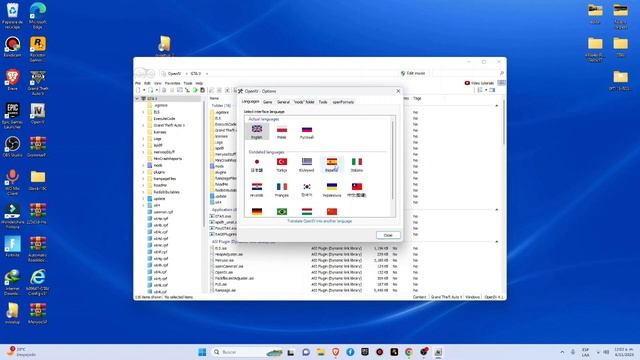Collapse the Folders group in file list
The width and height of the screenshot is (640, 360).
point(497,106)
